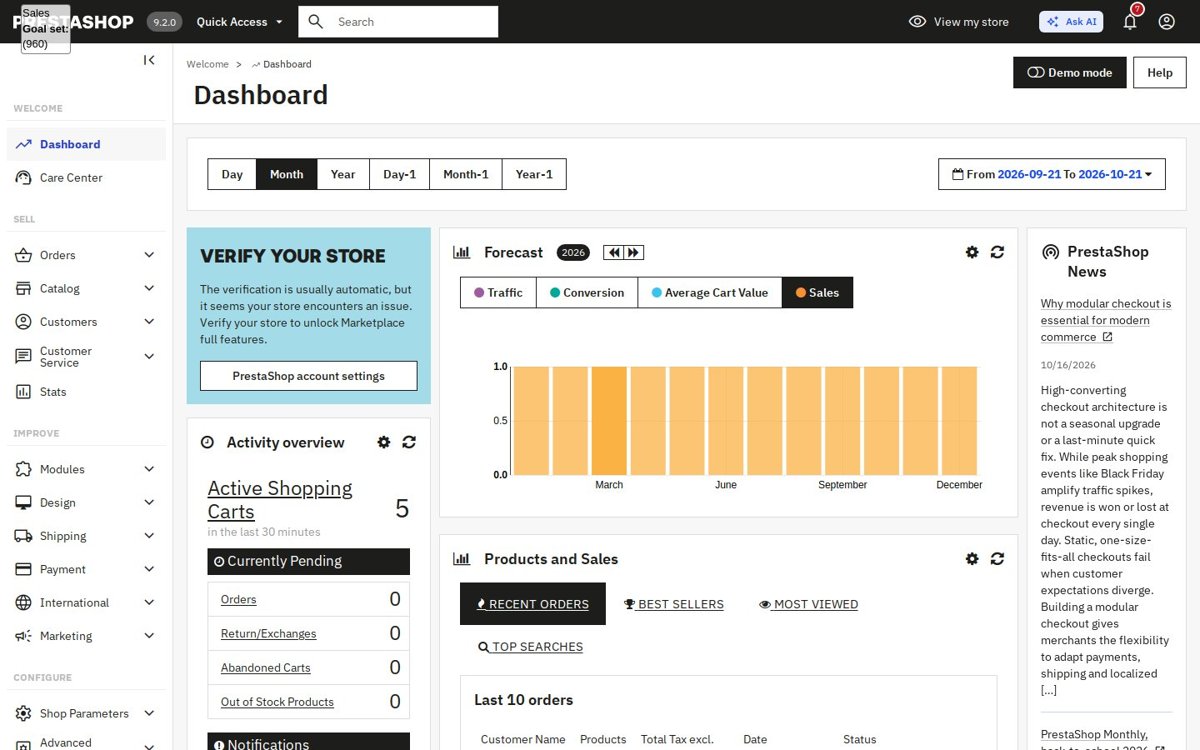
Task: Click the Stats chart icon in sidebar
Action: (23, 392)
